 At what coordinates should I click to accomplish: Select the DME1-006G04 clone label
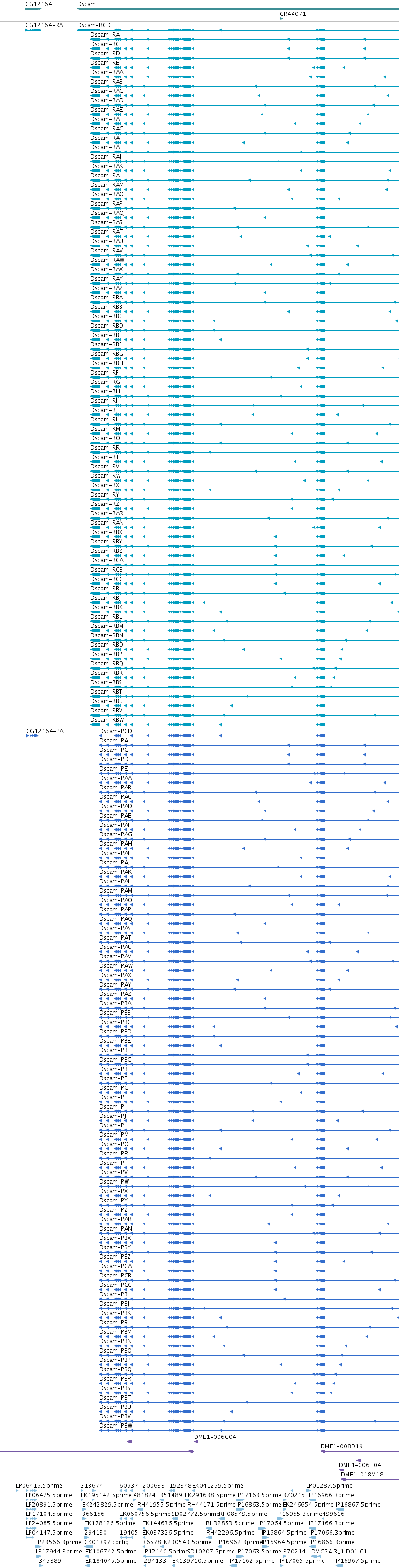coord(215,1437)
